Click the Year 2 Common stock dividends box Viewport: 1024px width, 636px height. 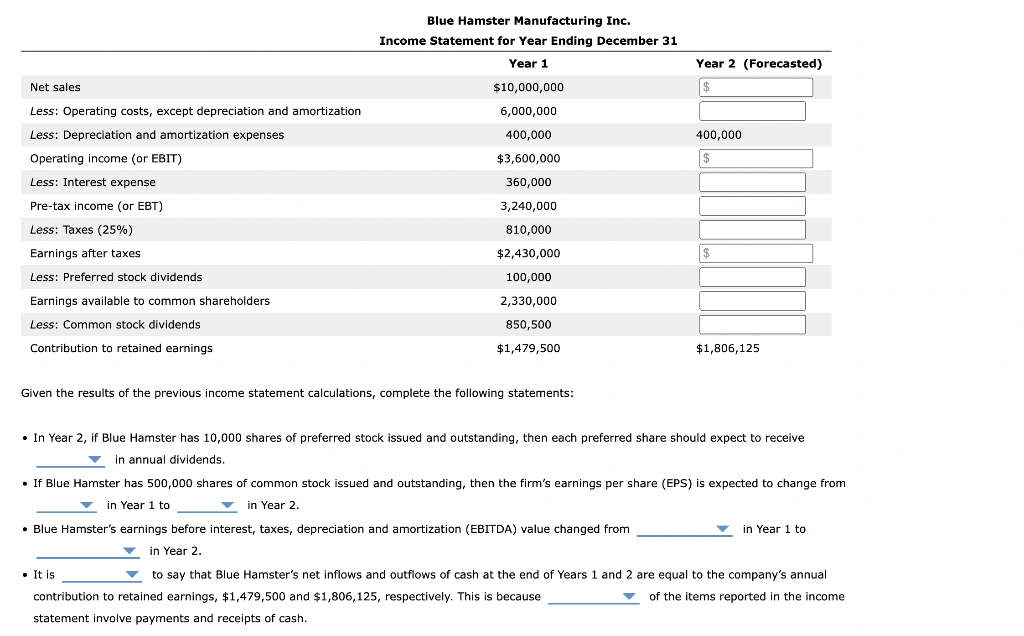(x=752, y=324)
